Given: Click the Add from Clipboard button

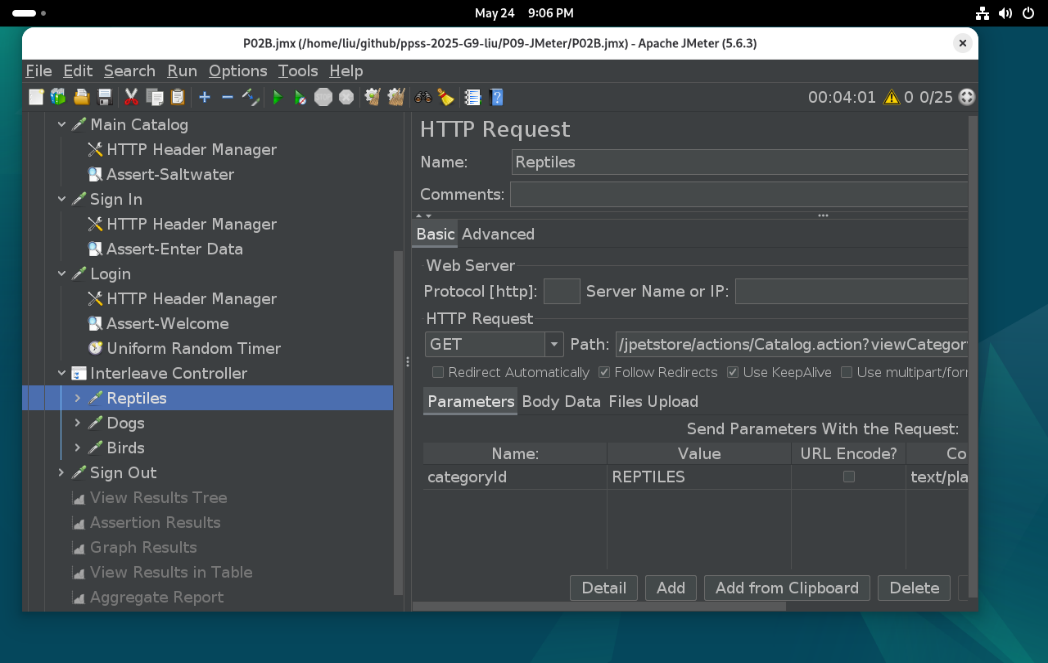Looking at the screenshot, I should [x=787, y=588].
